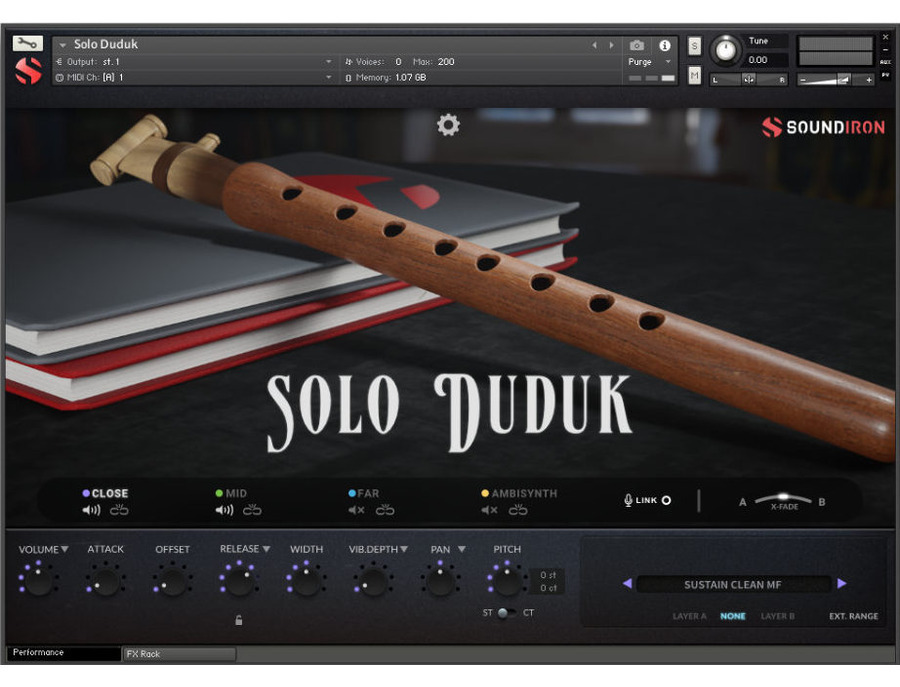Click the ATTACK knob
This screenshot has width=900, height=687.
tap(105, 581)
